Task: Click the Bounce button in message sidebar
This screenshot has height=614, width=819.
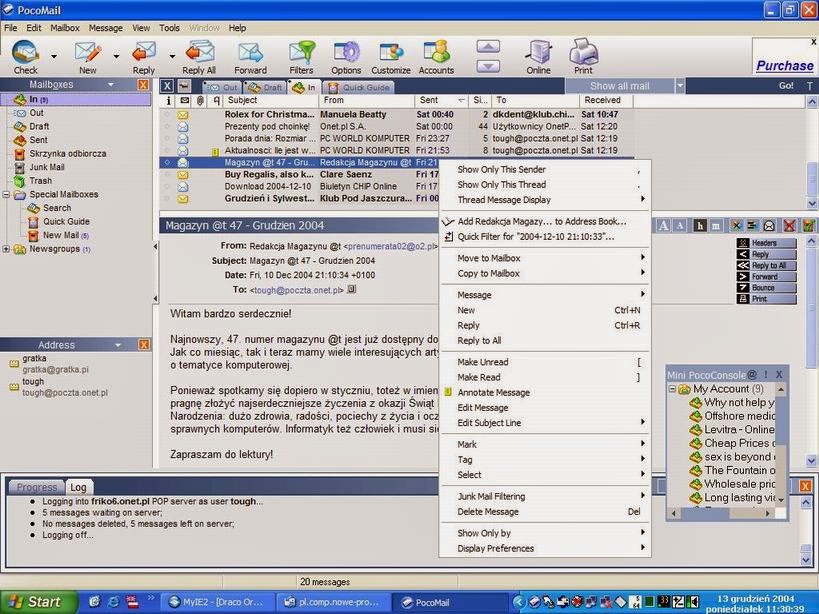Action: point(766,288)
